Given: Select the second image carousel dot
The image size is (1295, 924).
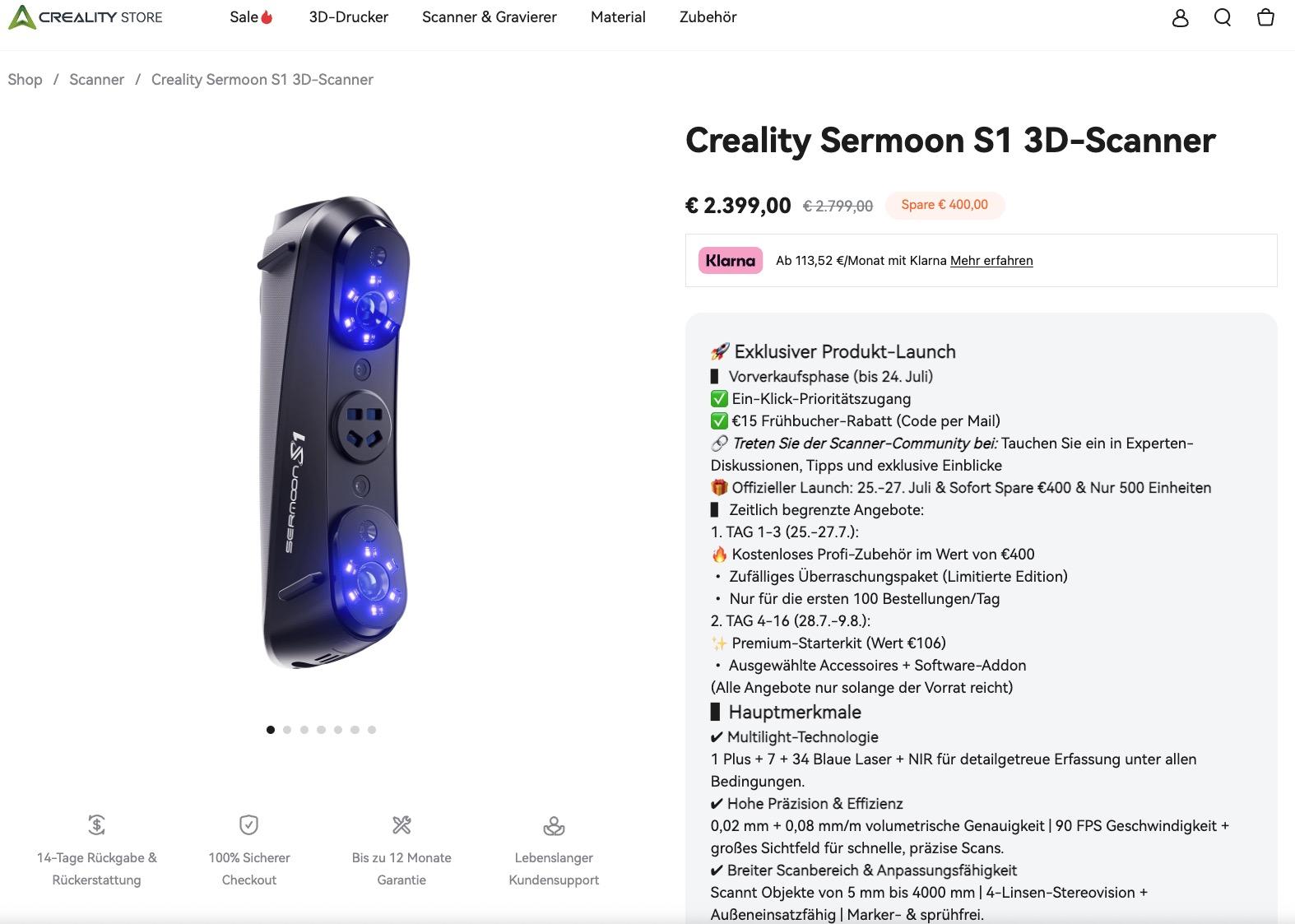Looking at the screenshot, I should click(287, 730).
